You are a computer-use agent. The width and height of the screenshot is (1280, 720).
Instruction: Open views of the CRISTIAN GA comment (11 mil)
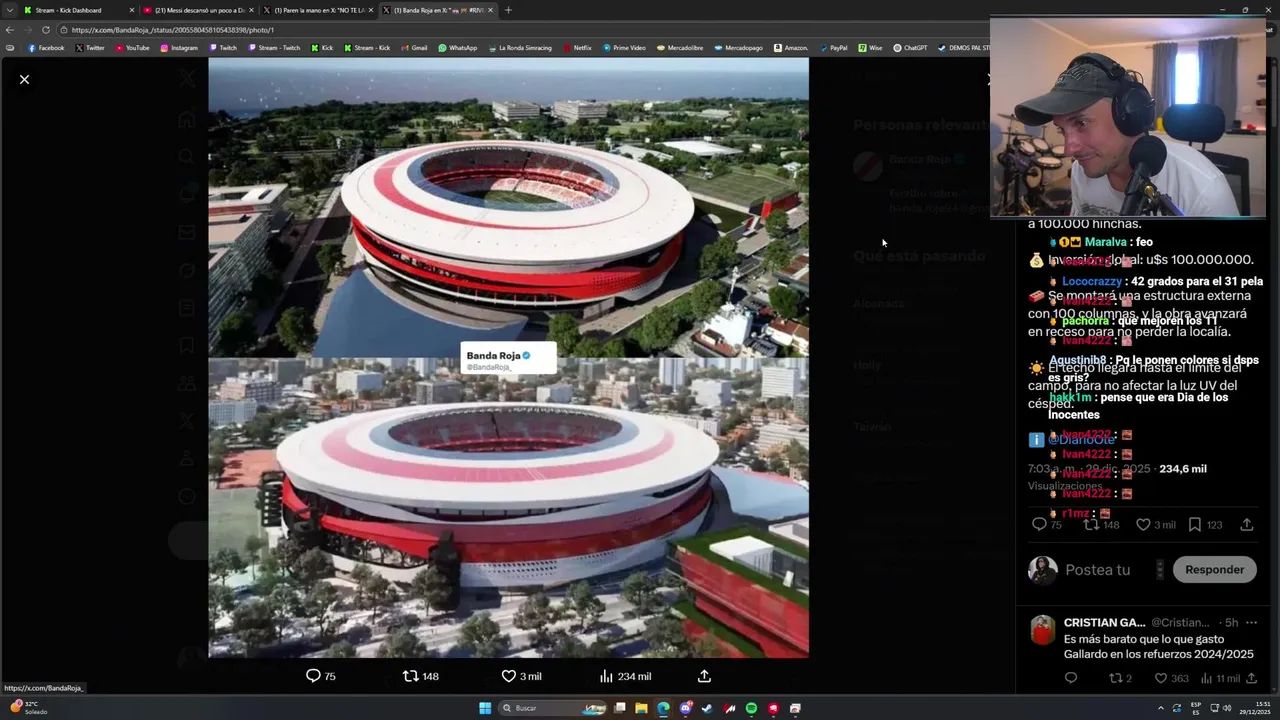(x=1206, y=678)
